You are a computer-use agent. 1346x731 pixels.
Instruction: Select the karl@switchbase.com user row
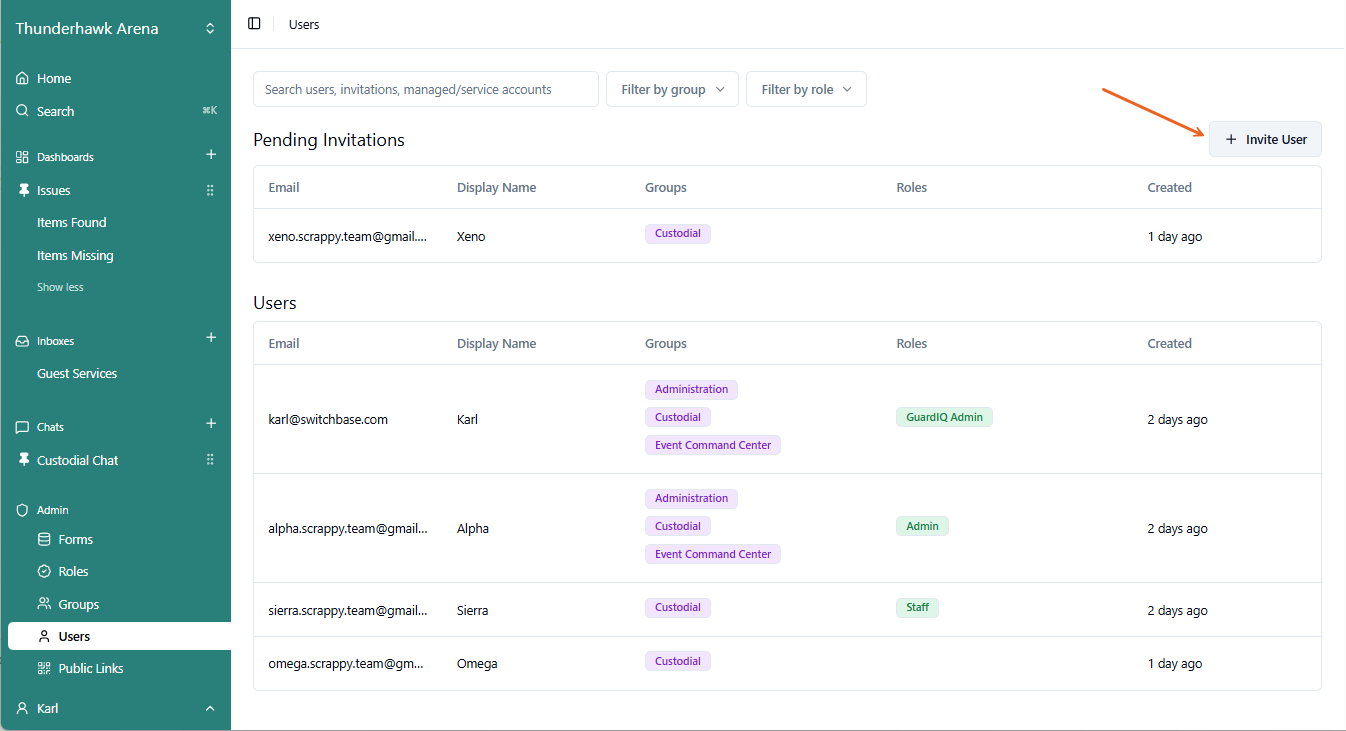[x=328, y=419]
